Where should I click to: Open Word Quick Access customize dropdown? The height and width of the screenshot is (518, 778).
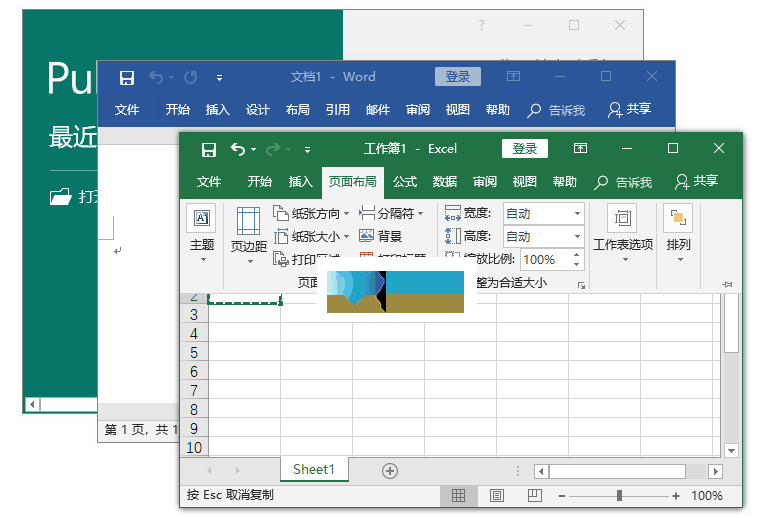pos(219,78)
